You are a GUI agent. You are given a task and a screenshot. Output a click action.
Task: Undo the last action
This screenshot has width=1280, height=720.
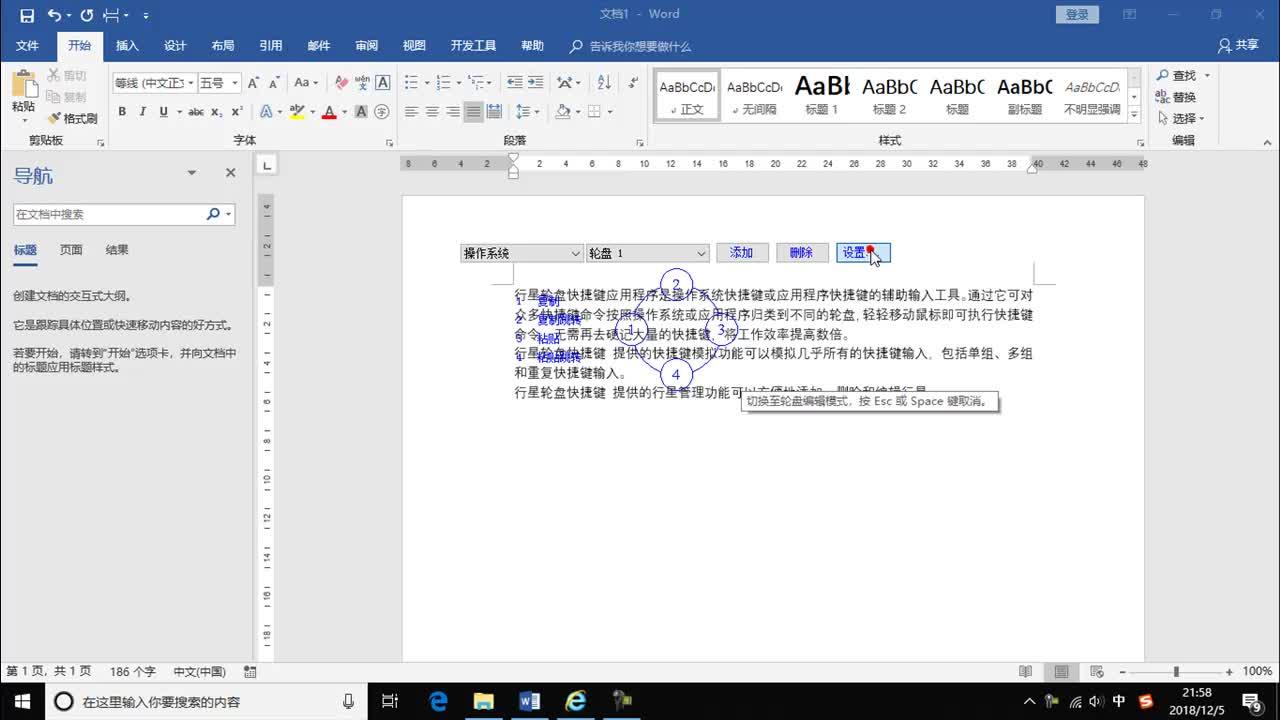(54, 15)
